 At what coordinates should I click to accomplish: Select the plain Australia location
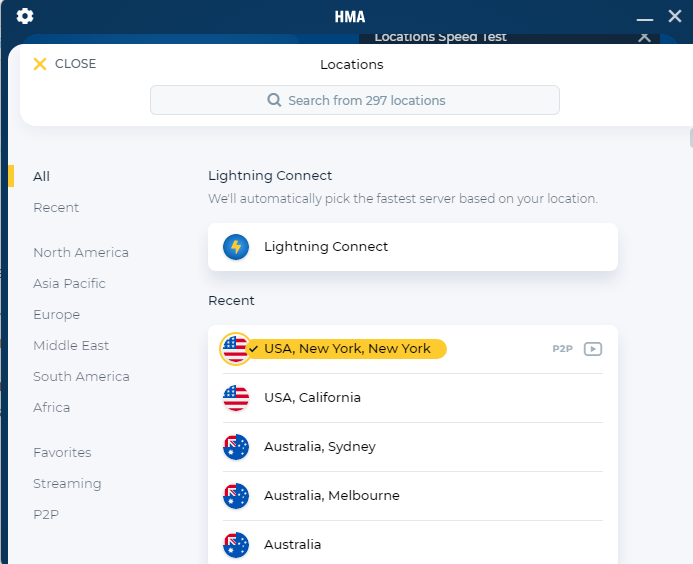click(413, 545)
